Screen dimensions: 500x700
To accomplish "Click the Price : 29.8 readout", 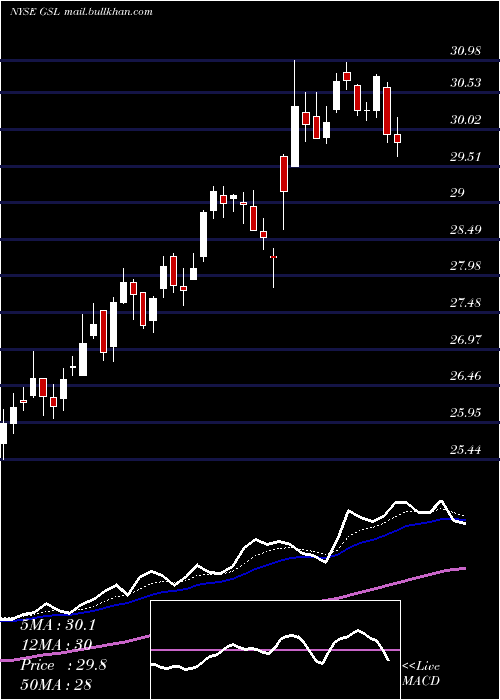I will tap(63, 665).
